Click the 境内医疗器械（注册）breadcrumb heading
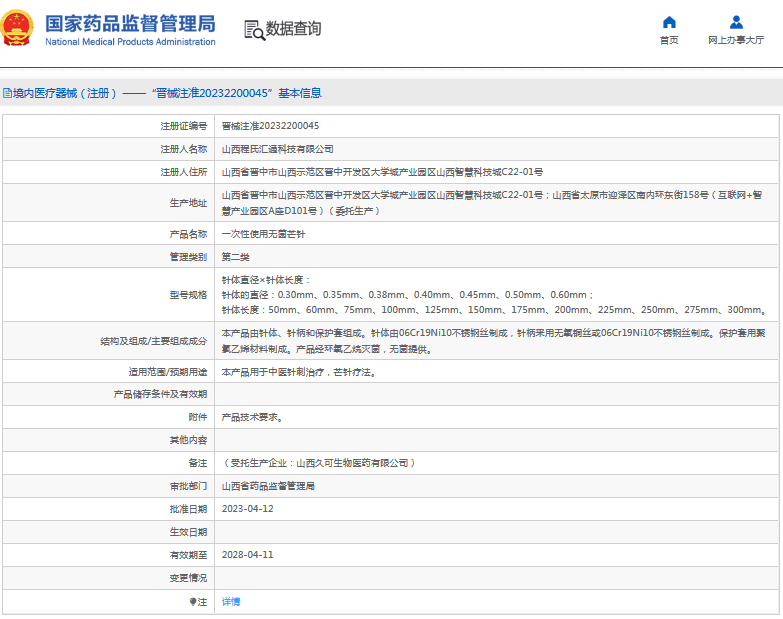783x619 pixels. 64,93
